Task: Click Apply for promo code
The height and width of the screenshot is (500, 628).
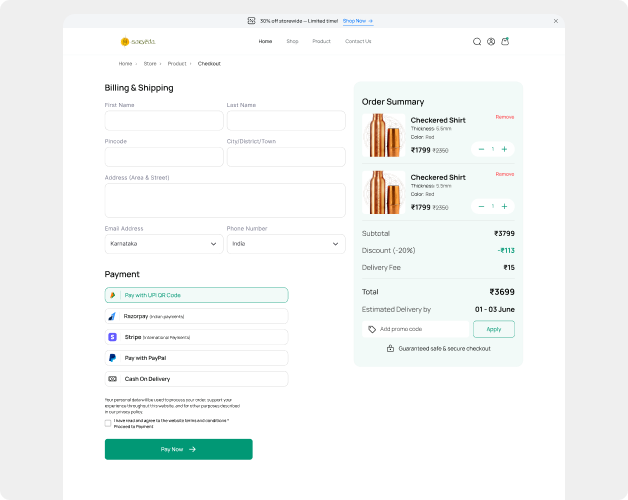Action: click(x=494, y=329)
